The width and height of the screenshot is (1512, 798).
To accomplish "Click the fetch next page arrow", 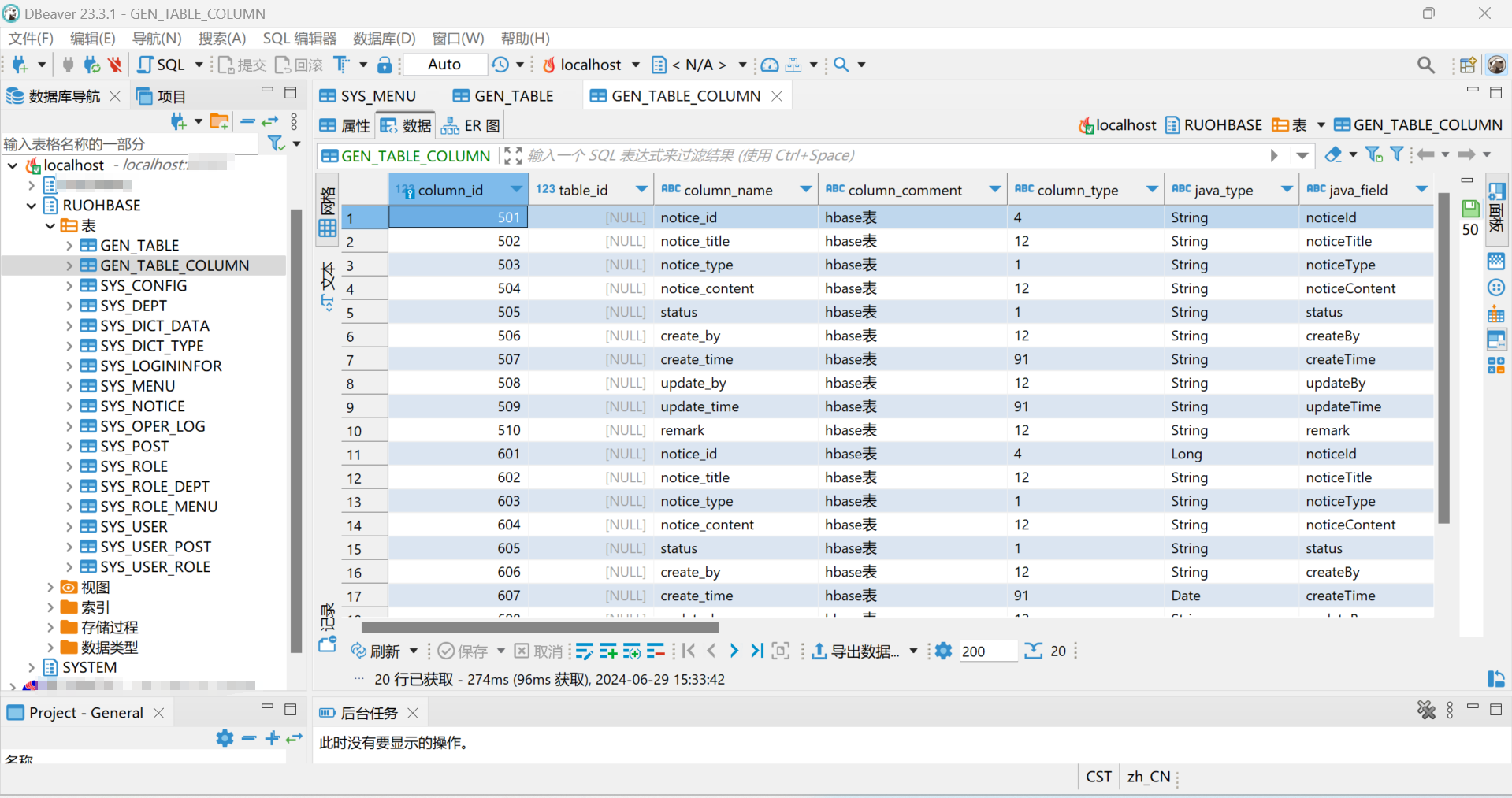I will click(x=734, y=651).
